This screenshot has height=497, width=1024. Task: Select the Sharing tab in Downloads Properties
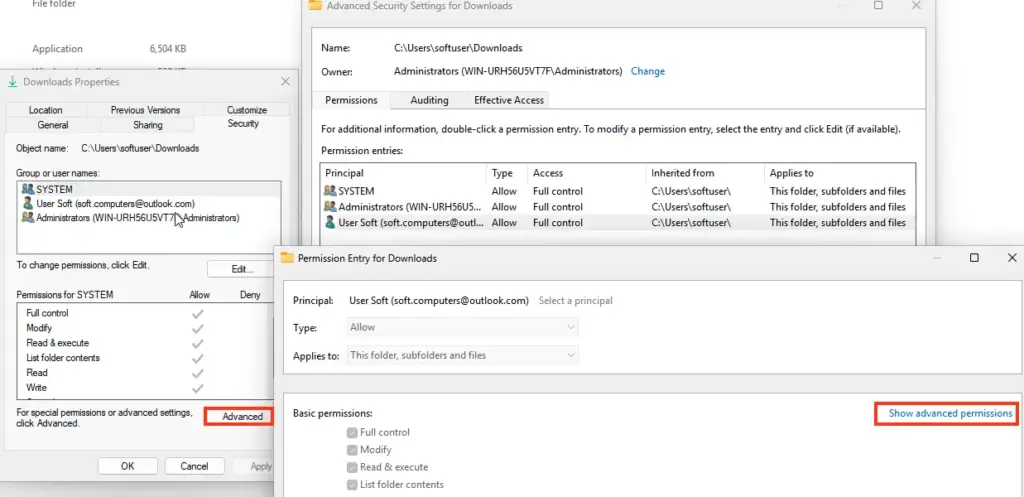(148, 125)
